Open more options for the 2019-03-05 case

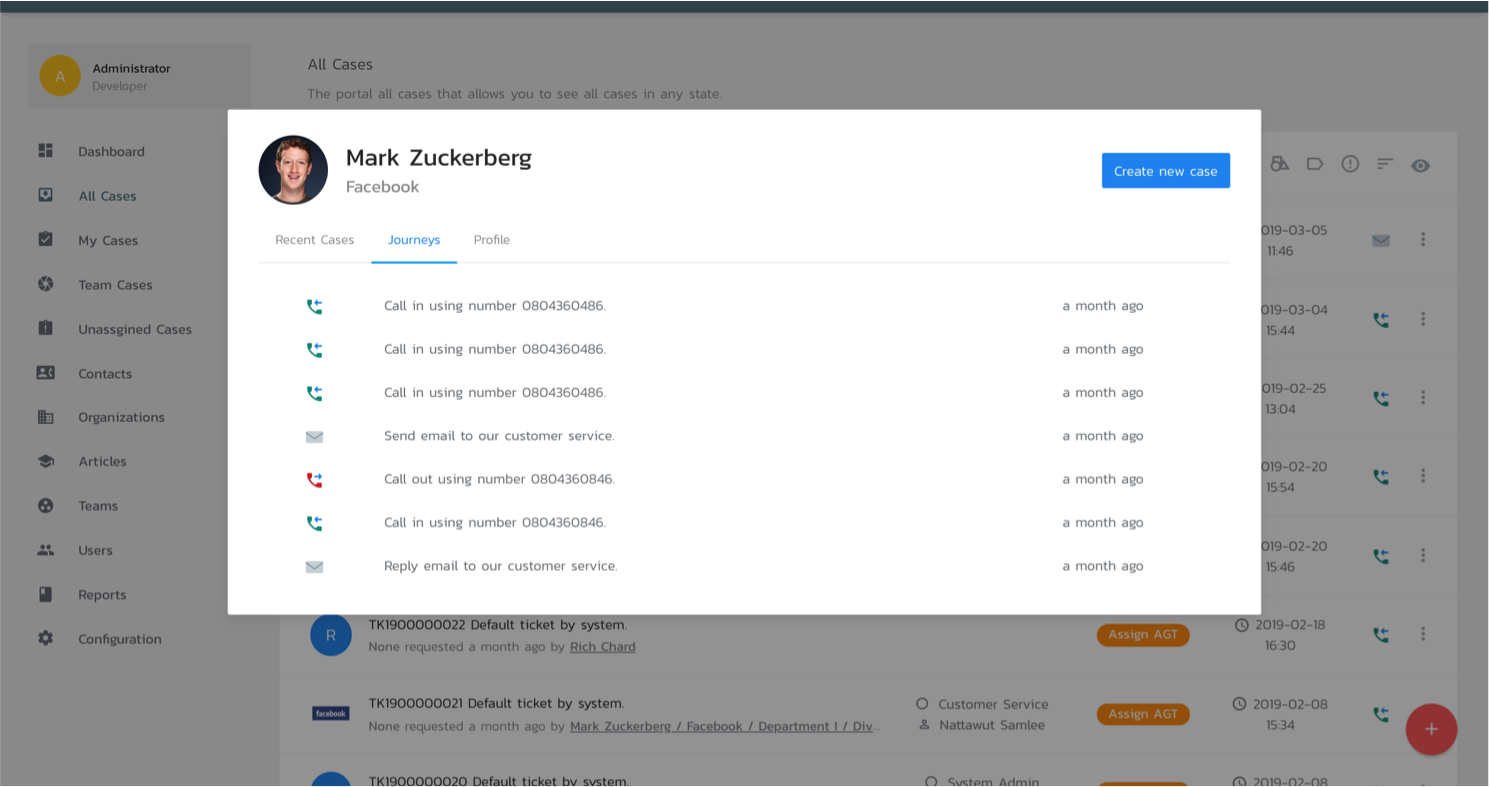coord(1423,240)
